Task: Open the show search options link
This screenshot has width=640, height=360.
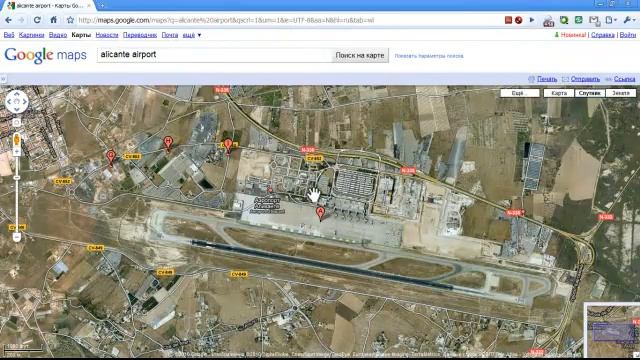Action: pos(429,56)
